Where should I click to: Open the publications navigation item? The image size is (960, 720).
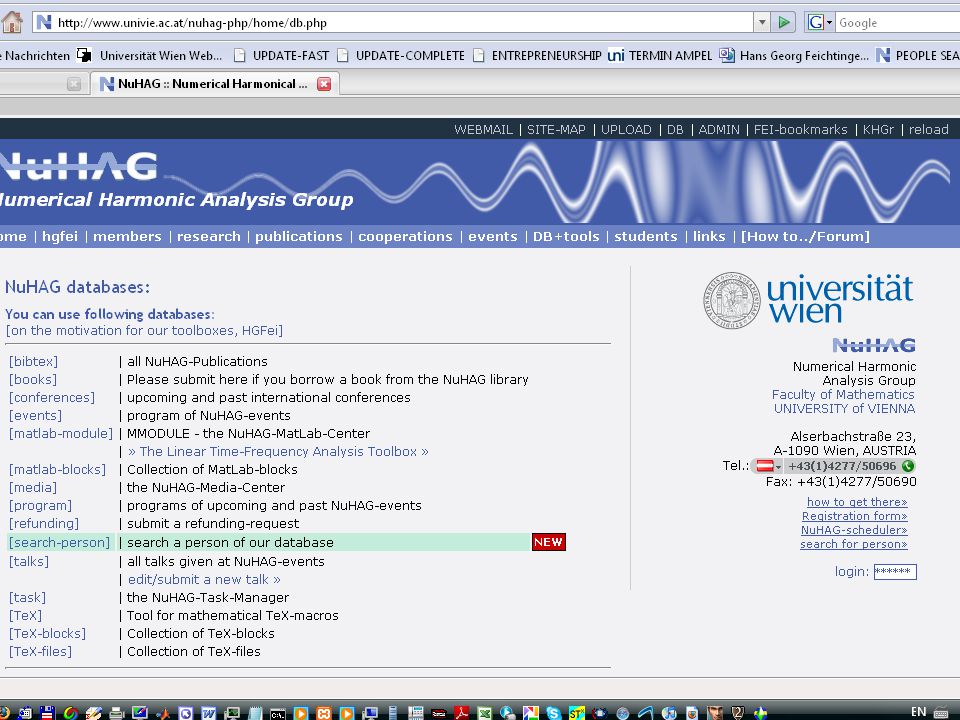pos(299,236)
